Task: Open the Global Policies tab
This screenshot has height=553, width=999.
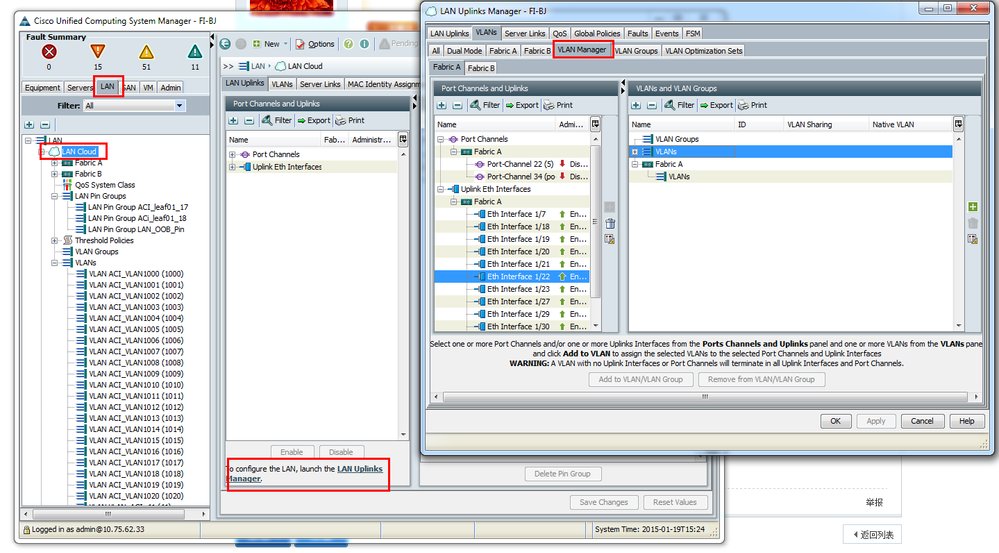Action: (597, 33)
